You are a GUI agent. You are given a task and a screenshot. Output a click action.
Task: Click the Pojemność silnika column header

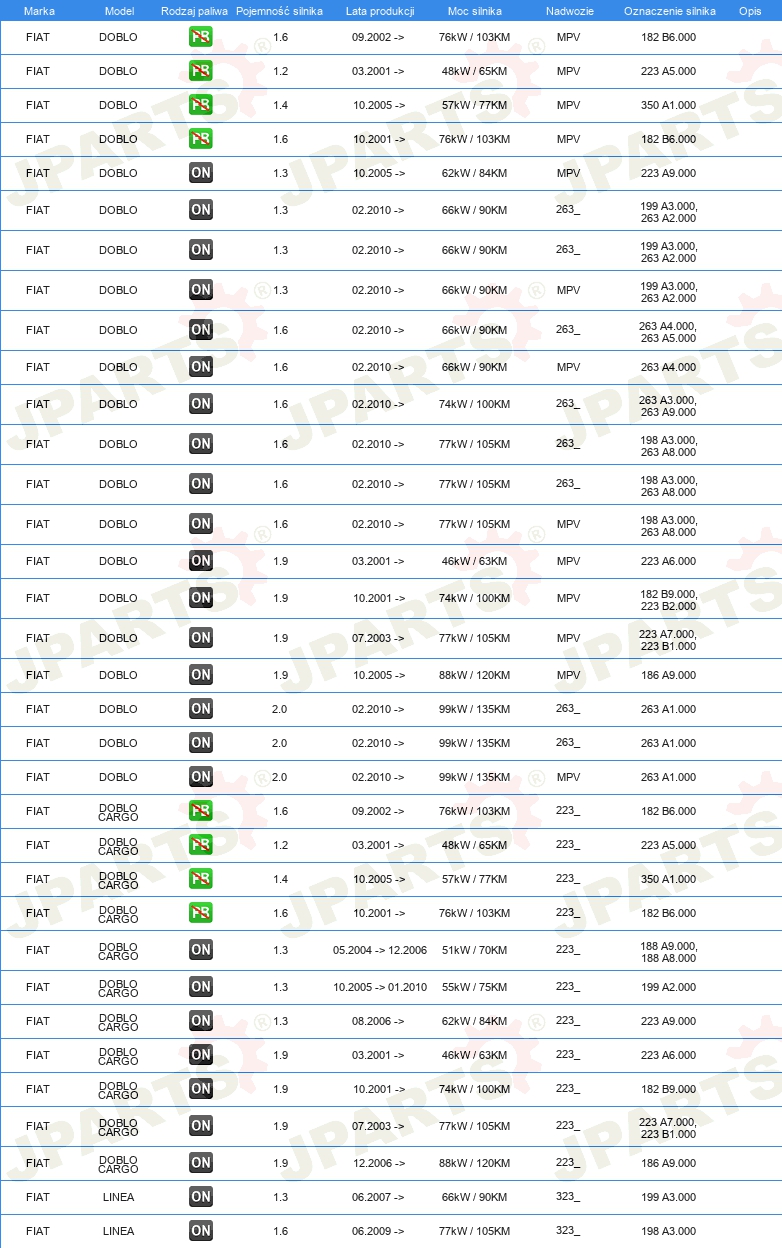[x=280, y=11]
